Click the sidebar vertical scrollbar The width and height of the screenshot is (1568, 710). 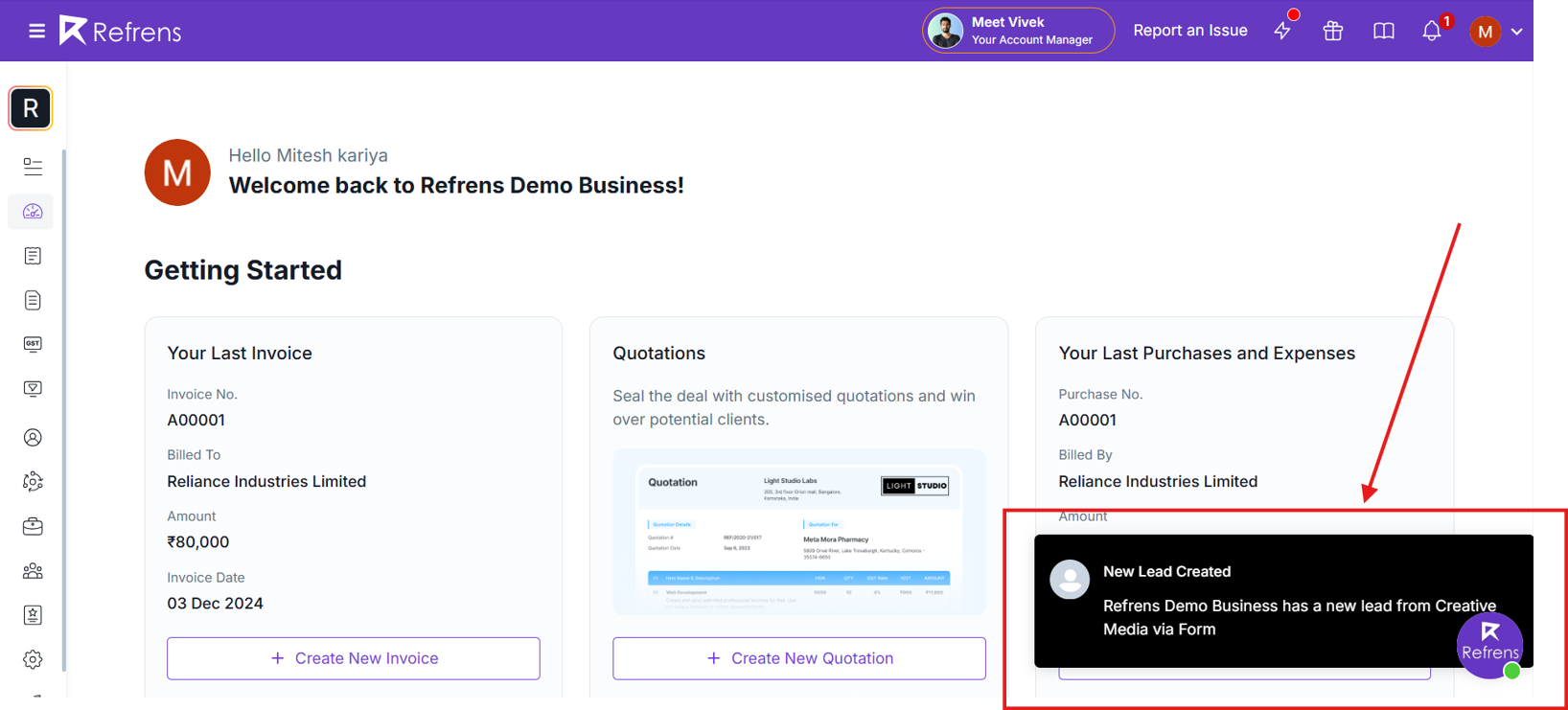coord(63,410)
